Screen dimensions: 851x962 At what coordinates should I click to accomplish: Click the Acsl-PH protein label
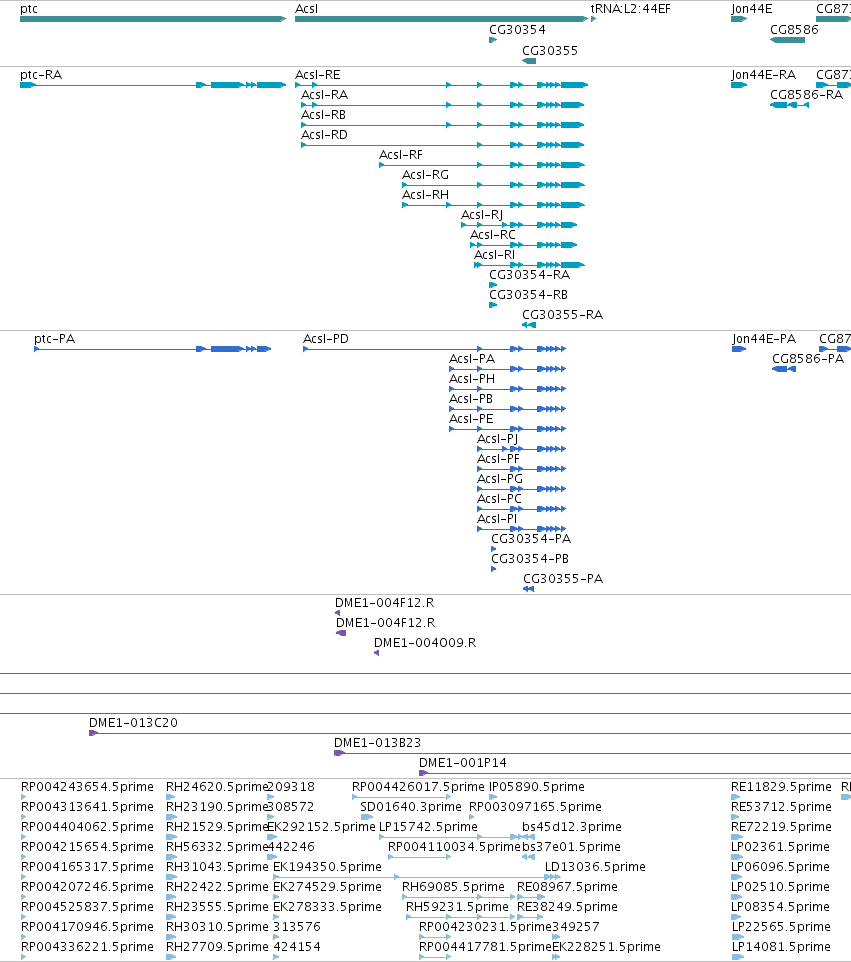[472, 379]
